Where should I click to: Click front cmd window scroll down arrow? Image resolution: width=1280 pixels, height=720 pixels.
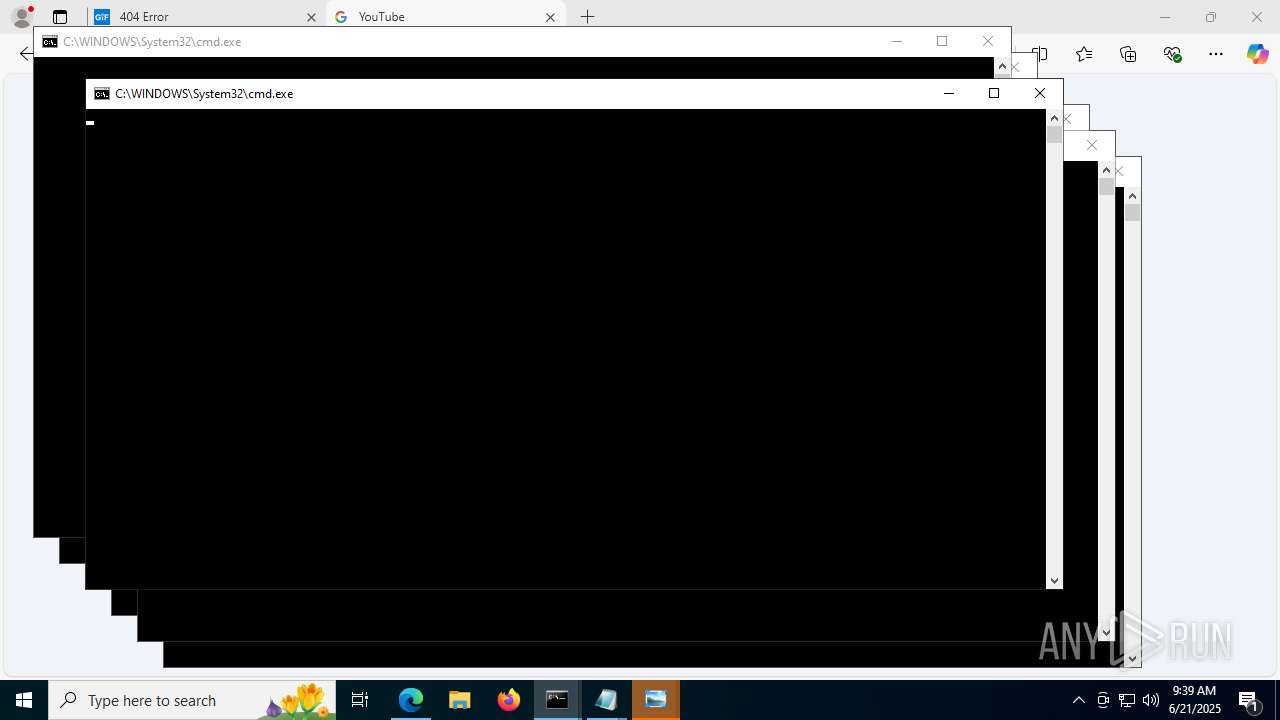click(x=1054, y=581)
